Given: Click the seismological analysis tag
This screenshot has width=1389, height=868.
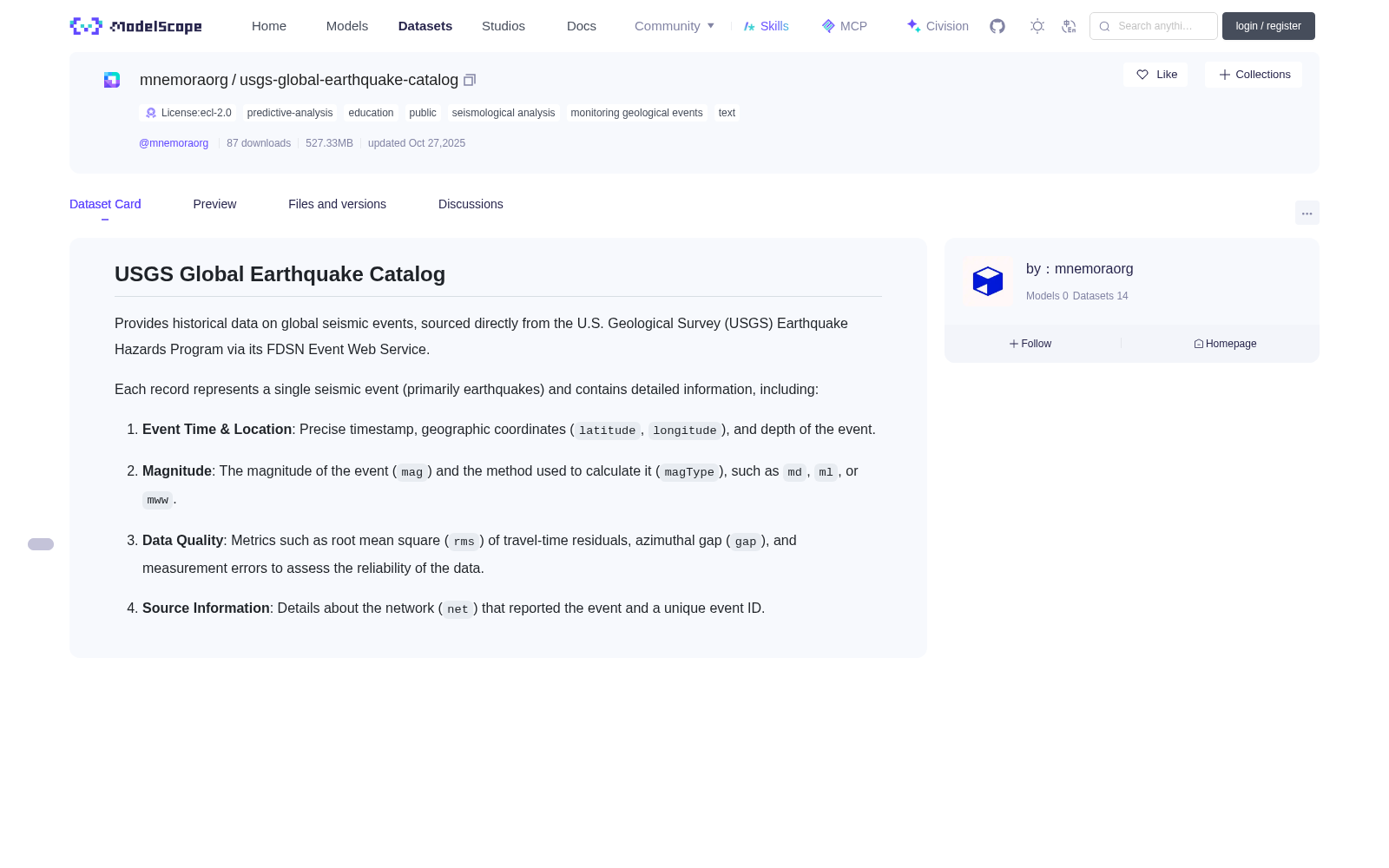Looking at the screenshot, I should pos(504,113).
